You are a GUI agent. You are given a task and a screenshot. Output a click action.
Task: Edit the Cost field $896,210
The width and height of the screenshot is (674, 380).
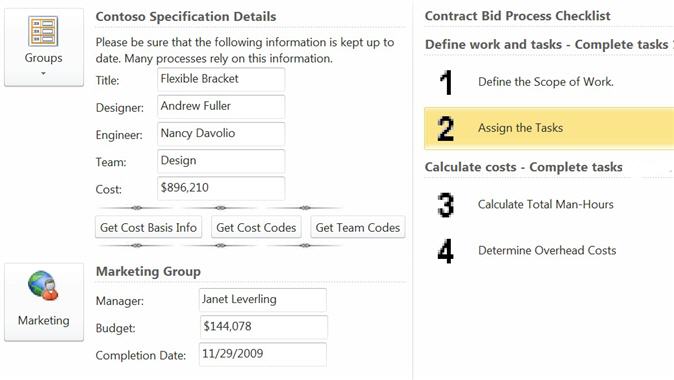221,188
